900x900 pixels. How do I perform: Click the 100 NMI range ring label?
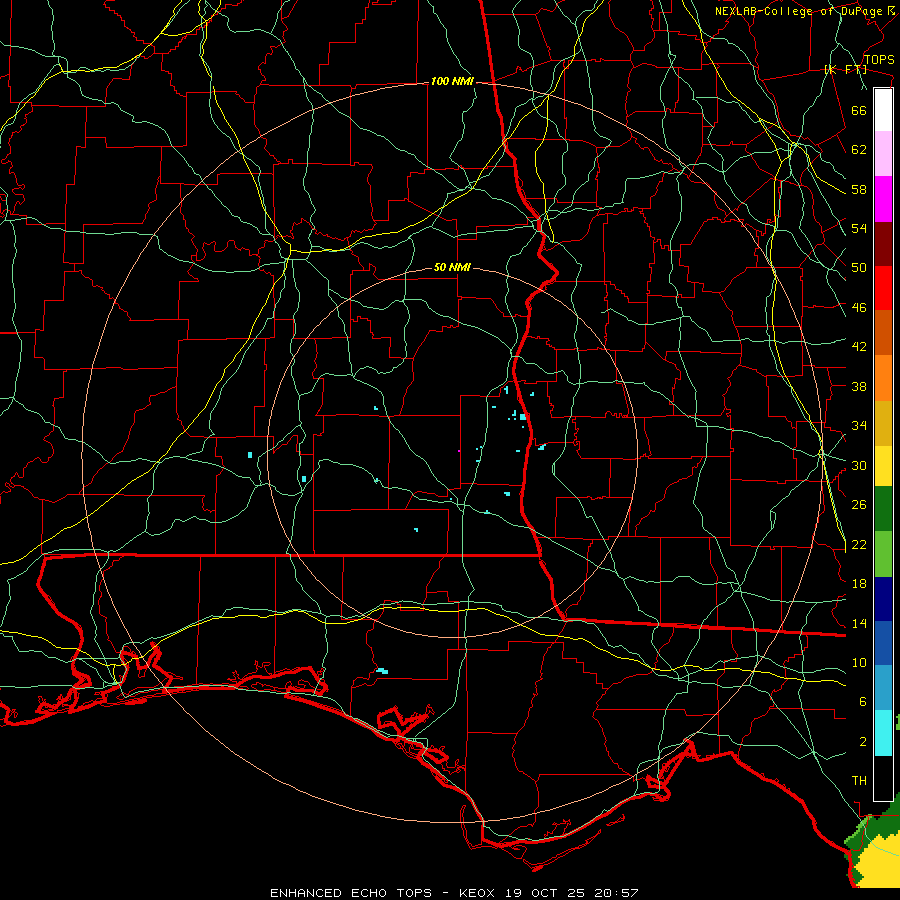pos(452,82)
